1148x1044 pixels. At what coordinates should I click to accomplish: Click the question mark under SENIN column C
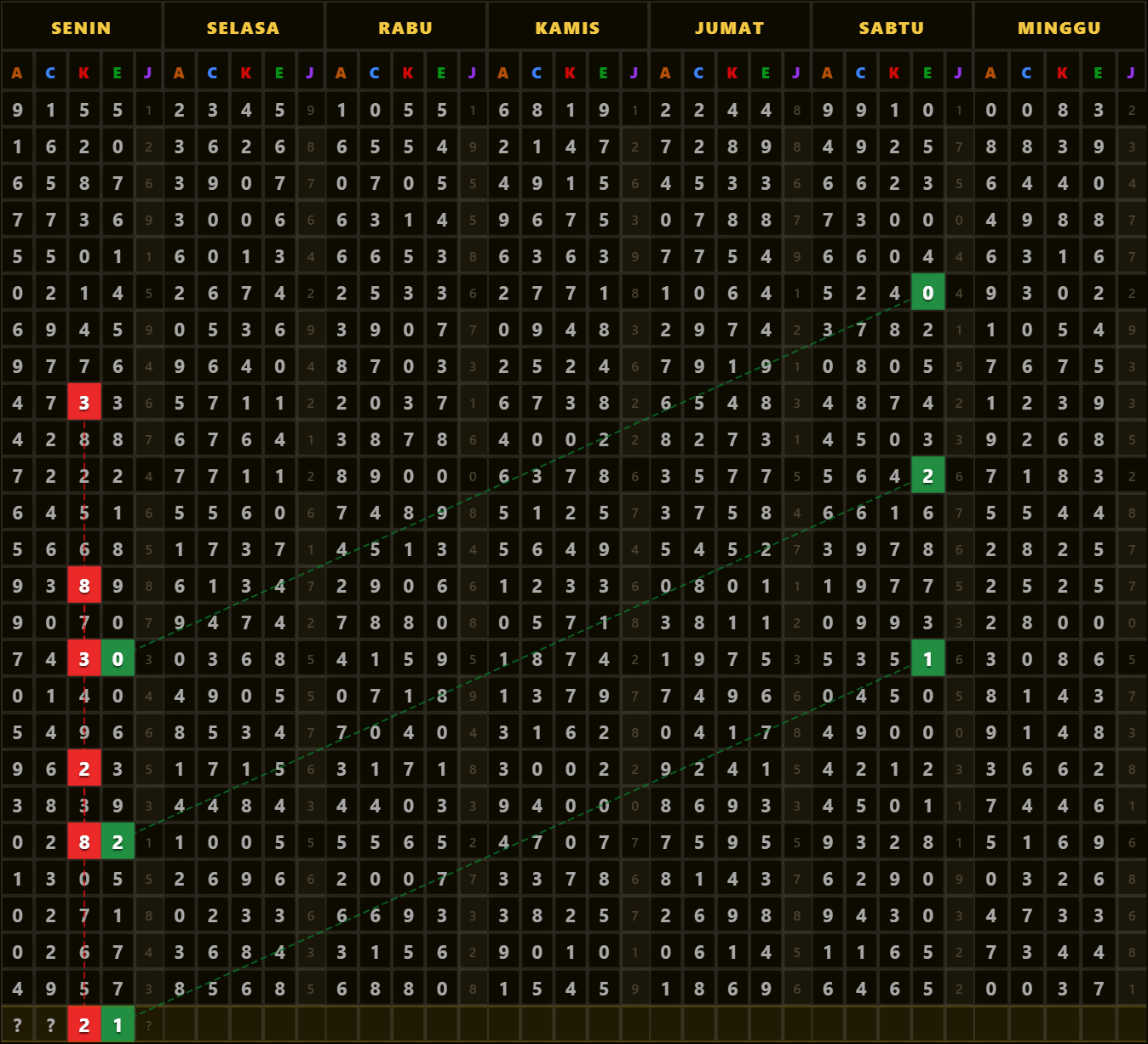(x=50, y=1025)
